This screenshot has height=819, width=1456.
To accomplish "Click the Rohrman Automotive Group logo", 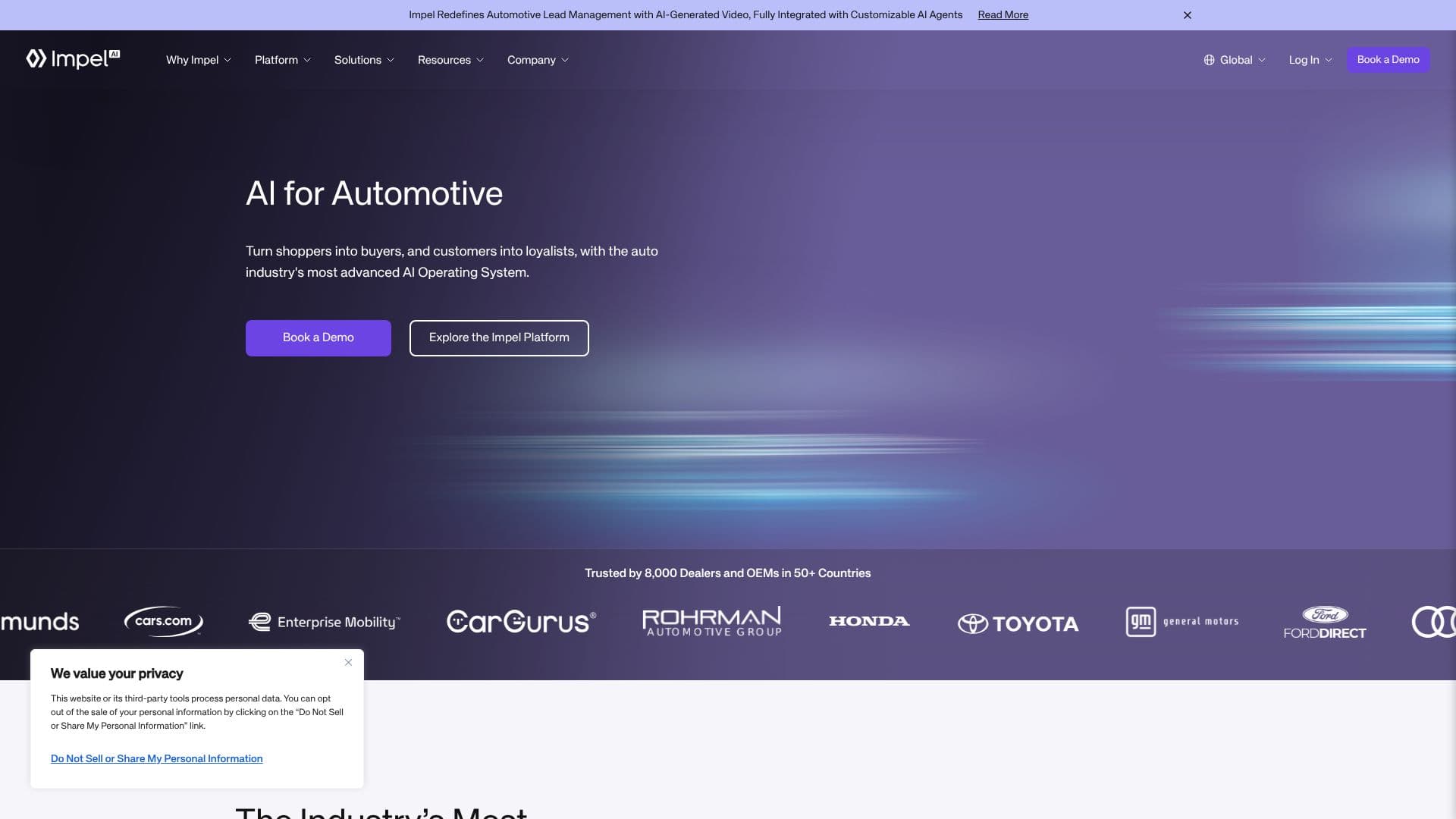I will point(711,621).
